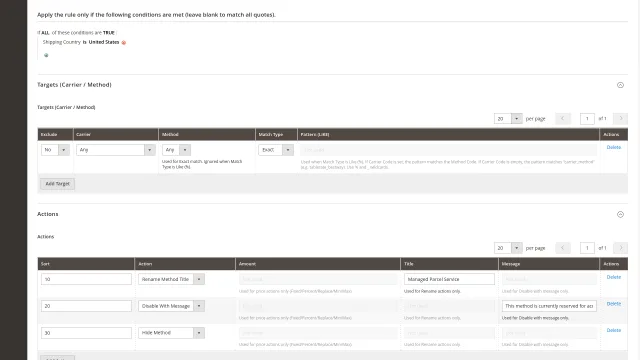This screenshot has width=640, height=360.
Task: Go to previous page in Actions grid
Action: [563, 248]
